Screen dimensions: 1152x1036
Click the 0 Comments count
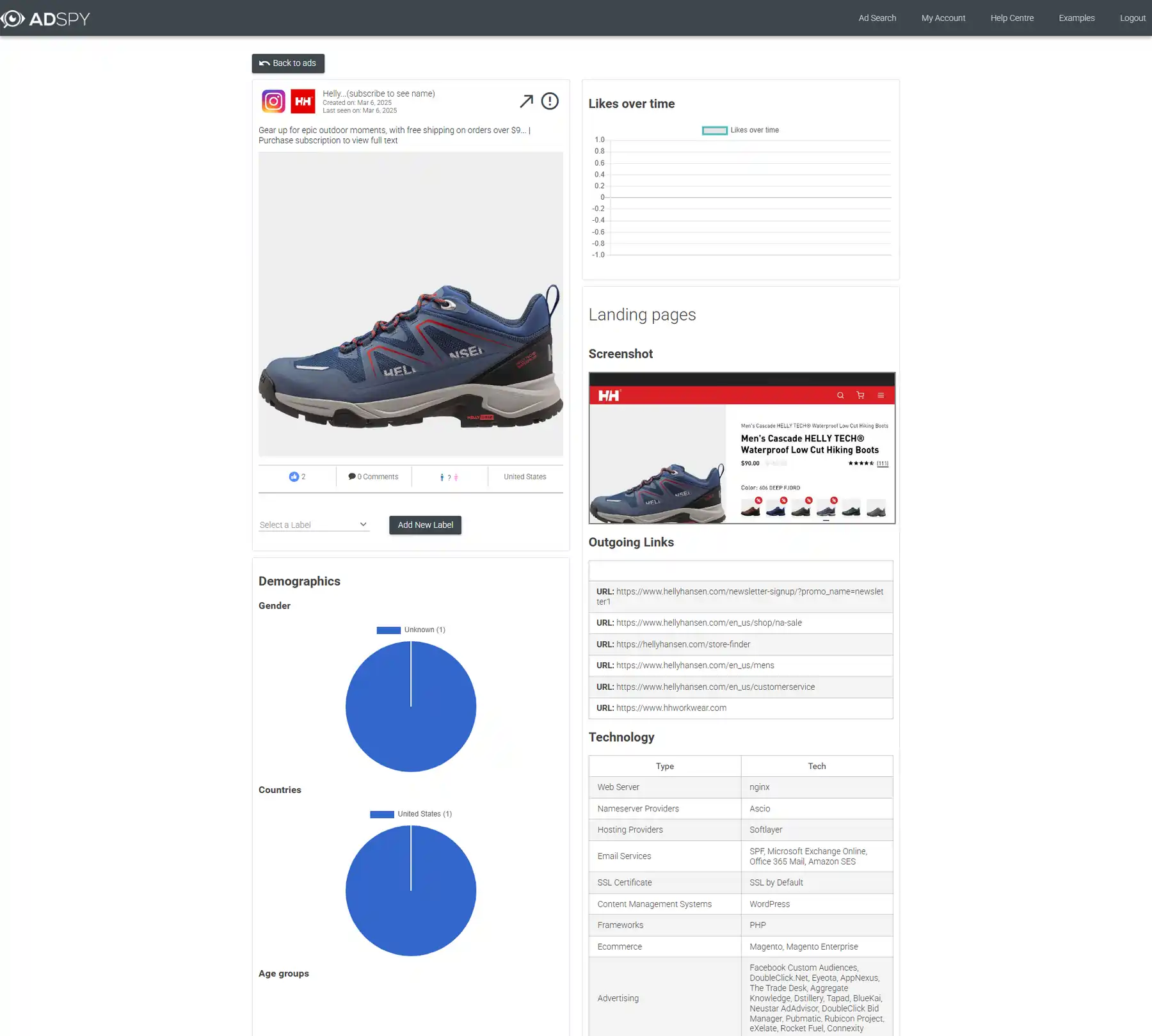click(x=378, y=477)
